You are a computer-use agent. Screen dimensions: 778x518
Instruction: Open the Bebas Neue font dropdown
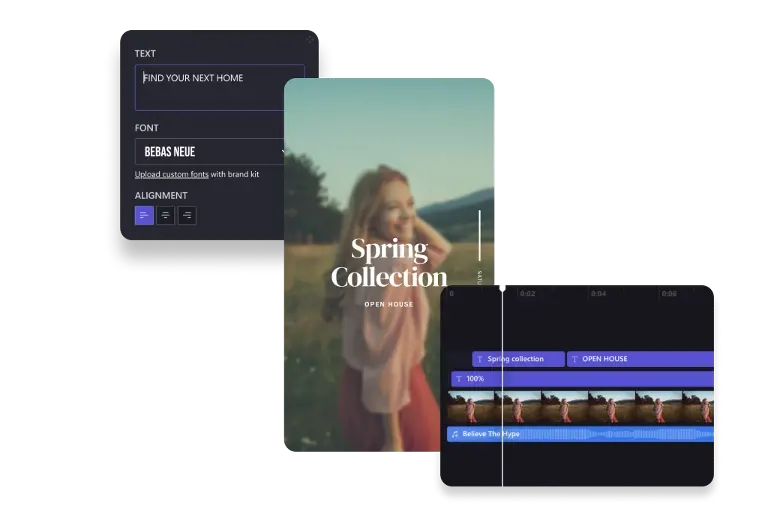pyautogui.click(x=210, y=151)
